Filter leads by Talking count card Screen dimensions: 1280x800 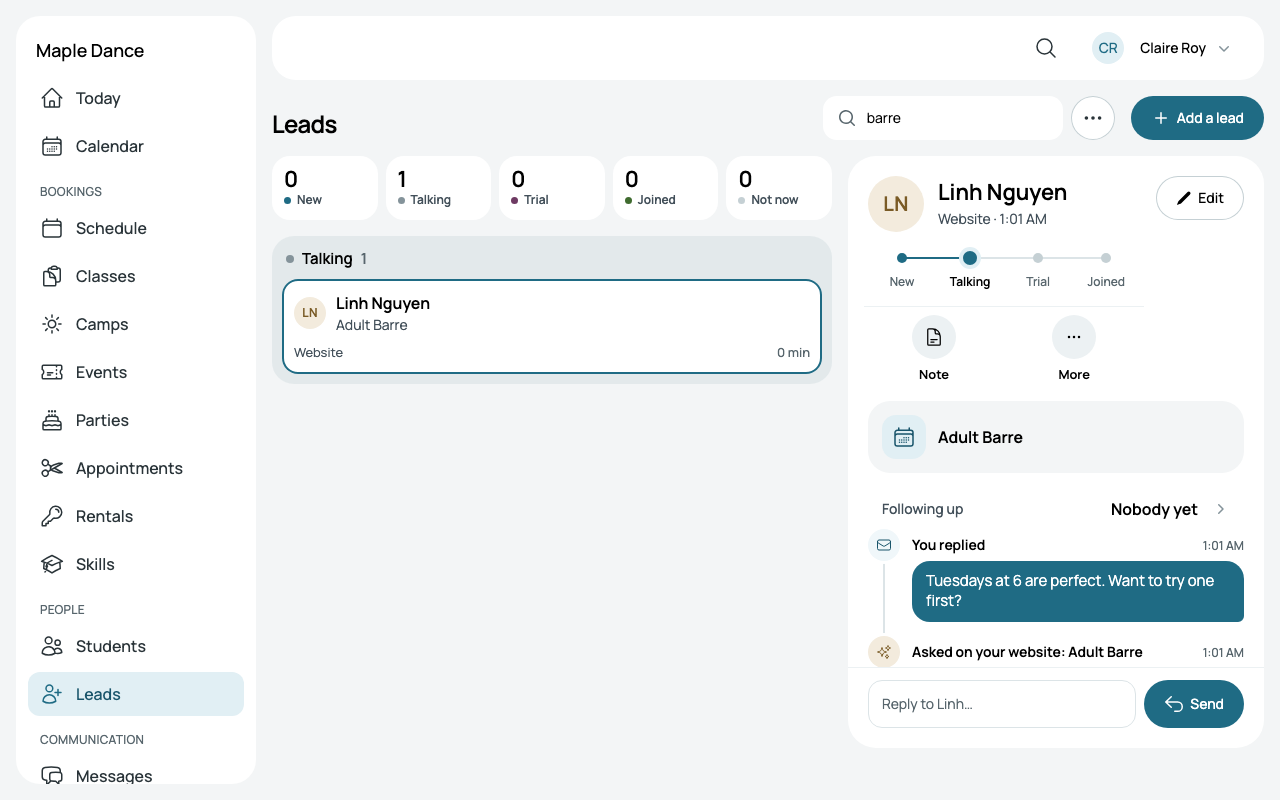click(438, 188)
